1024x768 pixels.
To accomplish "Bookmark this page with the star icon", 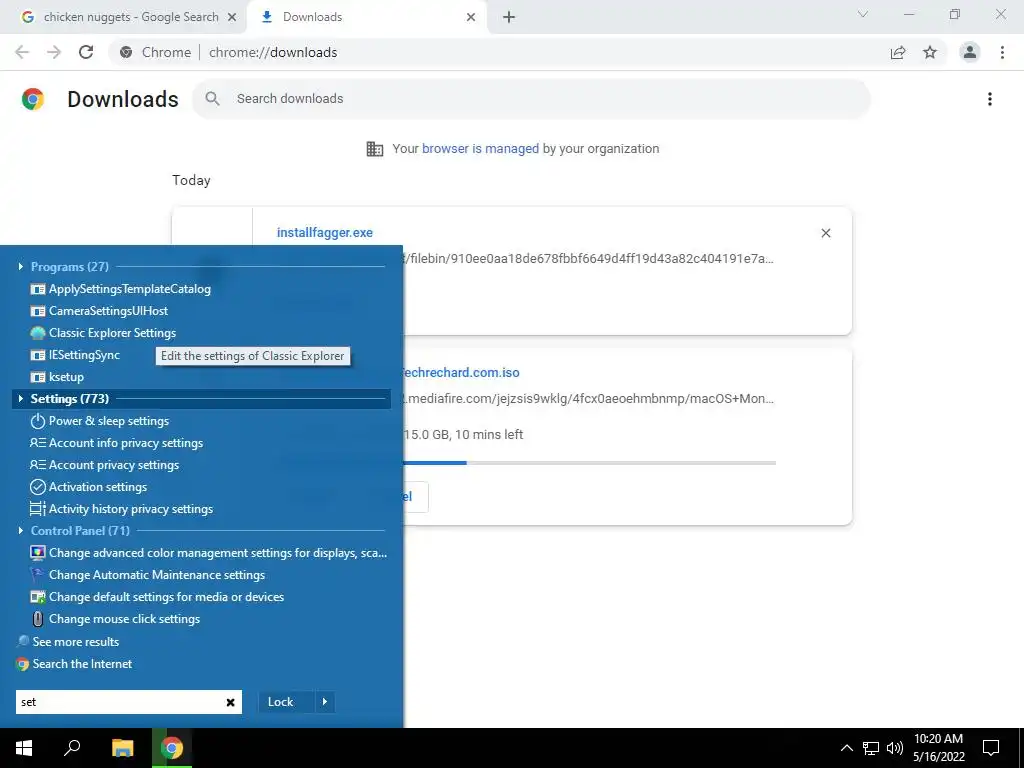I will point(930,52).
